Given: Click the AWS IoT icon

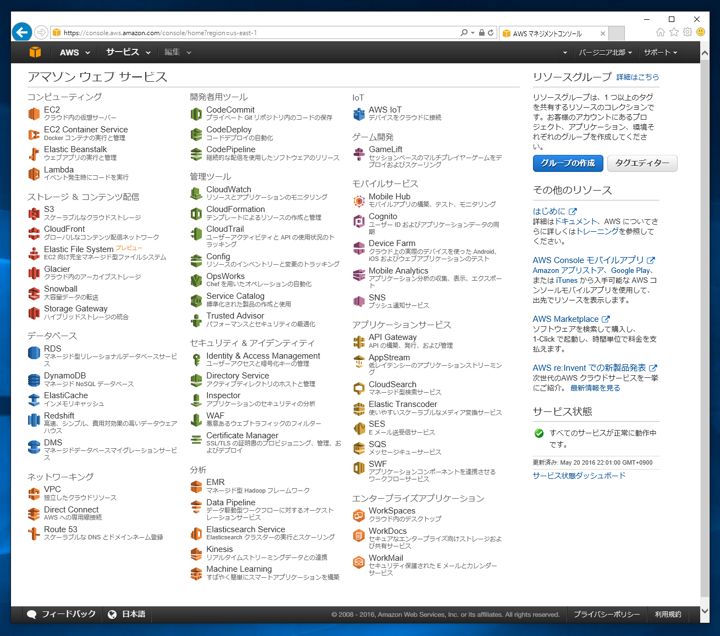Looking at the screenshot, I should coord(359,114).
